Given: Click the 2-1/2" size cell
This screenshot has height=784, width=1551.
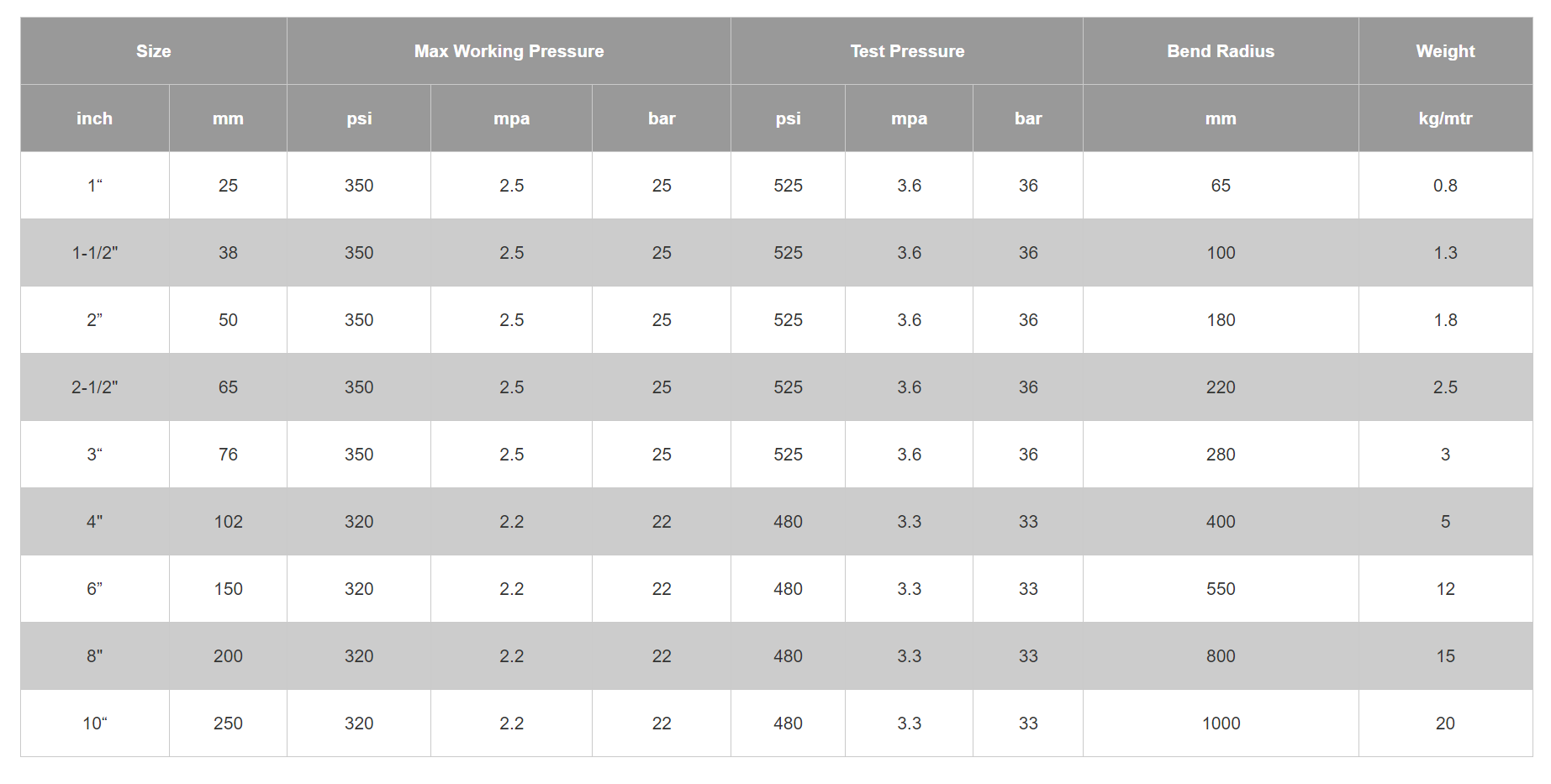Looking at the screenshot, I should 95,387.
